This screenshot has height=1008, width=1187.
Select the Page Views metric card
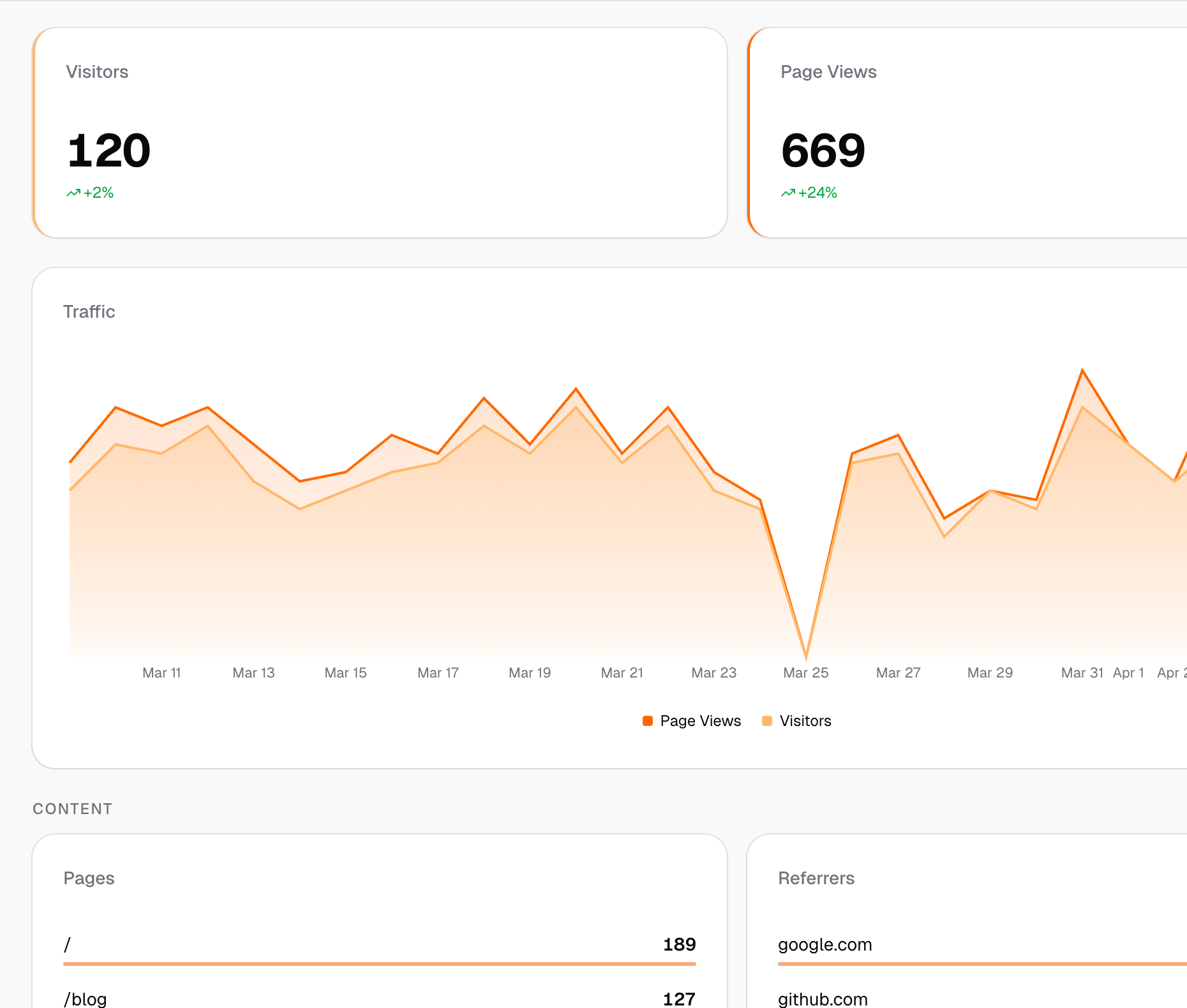coord(967,133)
